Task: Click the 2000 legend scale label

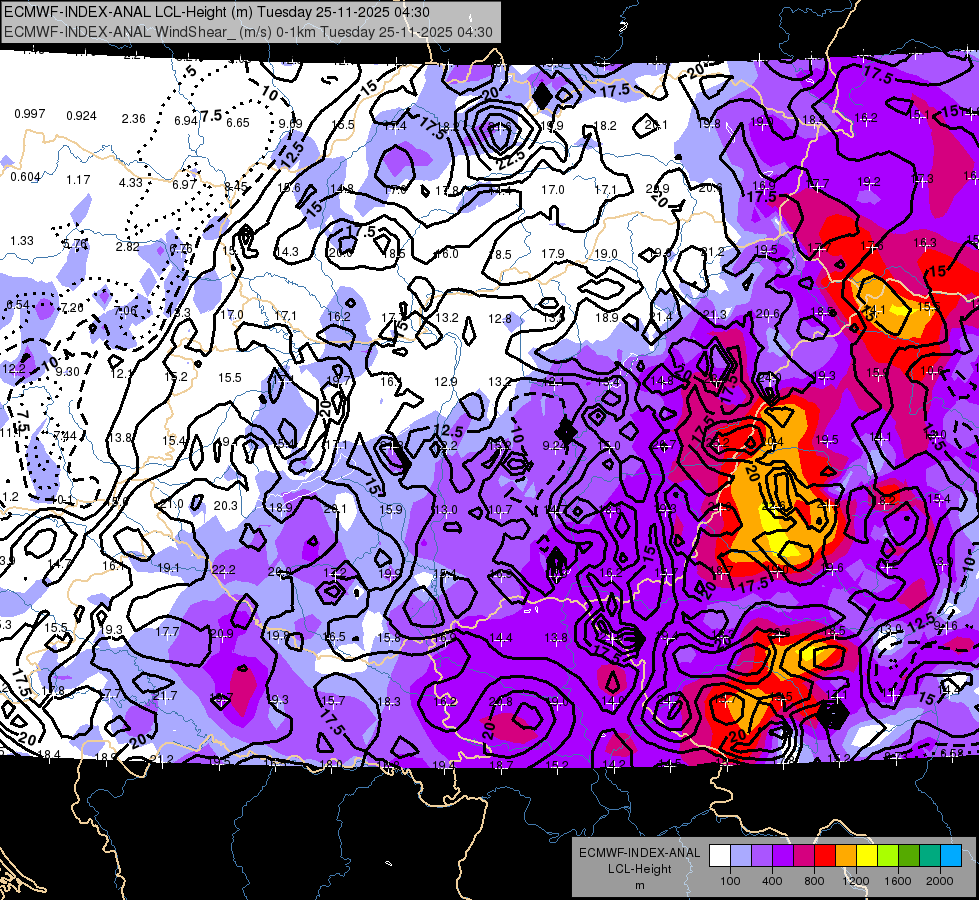Action: pyautogui.click(x=939, y=881)
